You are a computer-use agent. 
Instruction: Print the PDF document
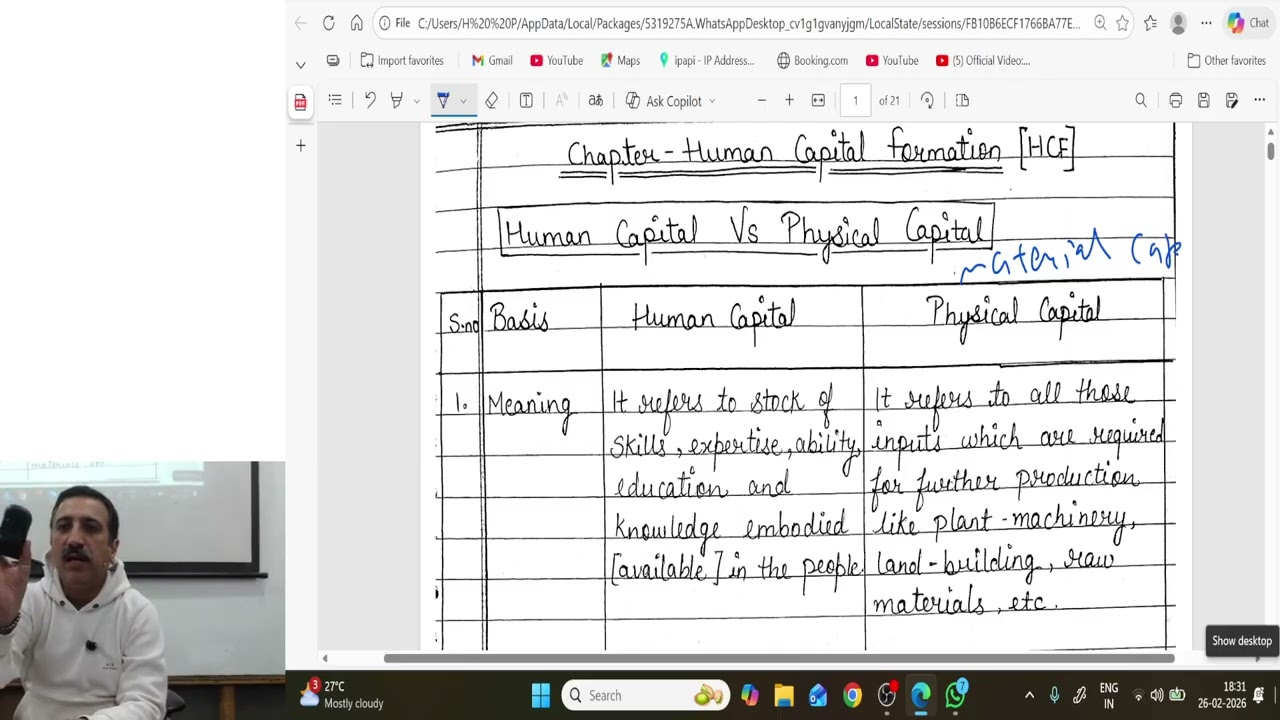(x=1176, y=100)
